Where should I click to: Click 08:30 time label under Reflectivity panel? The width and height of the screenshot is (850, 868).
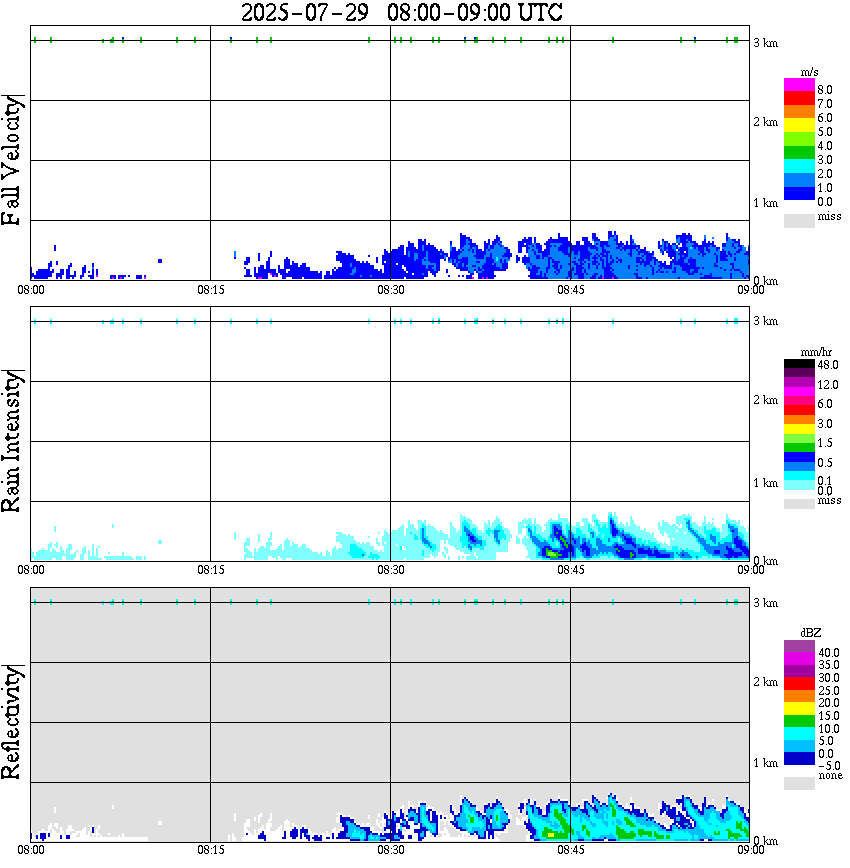click(391, 850)
